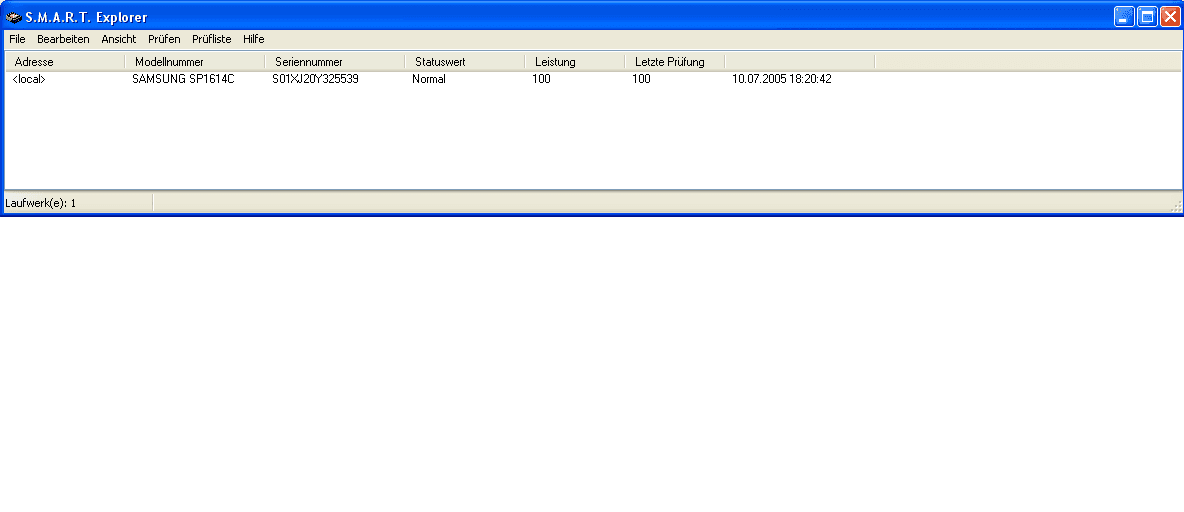The image size is (1184, 512).
Task: Open the File menu
Action: (17, 39)
